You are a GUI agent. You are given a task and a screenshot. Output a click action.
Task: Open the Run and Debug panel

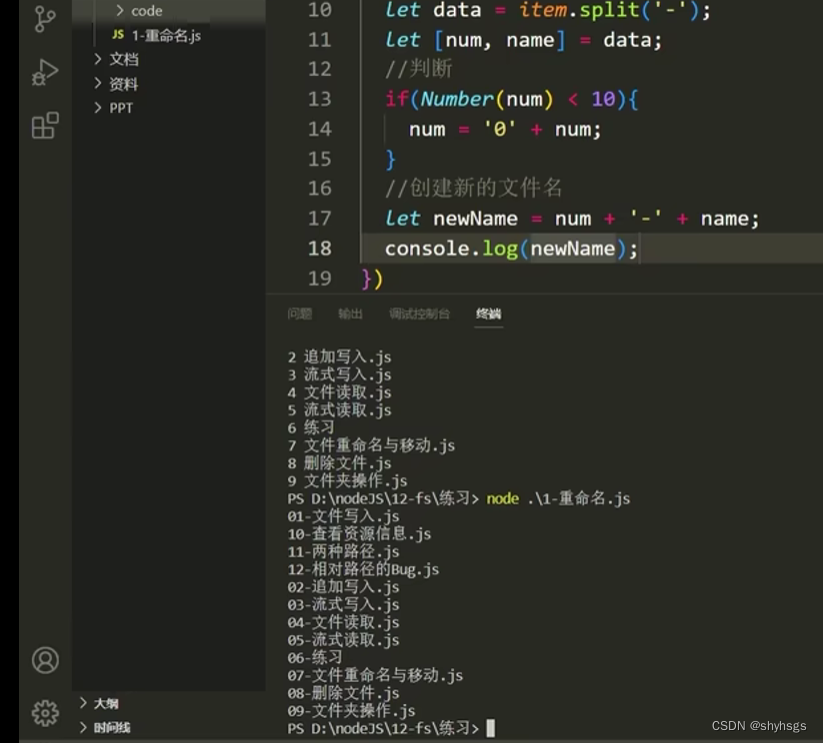(44, 70)
